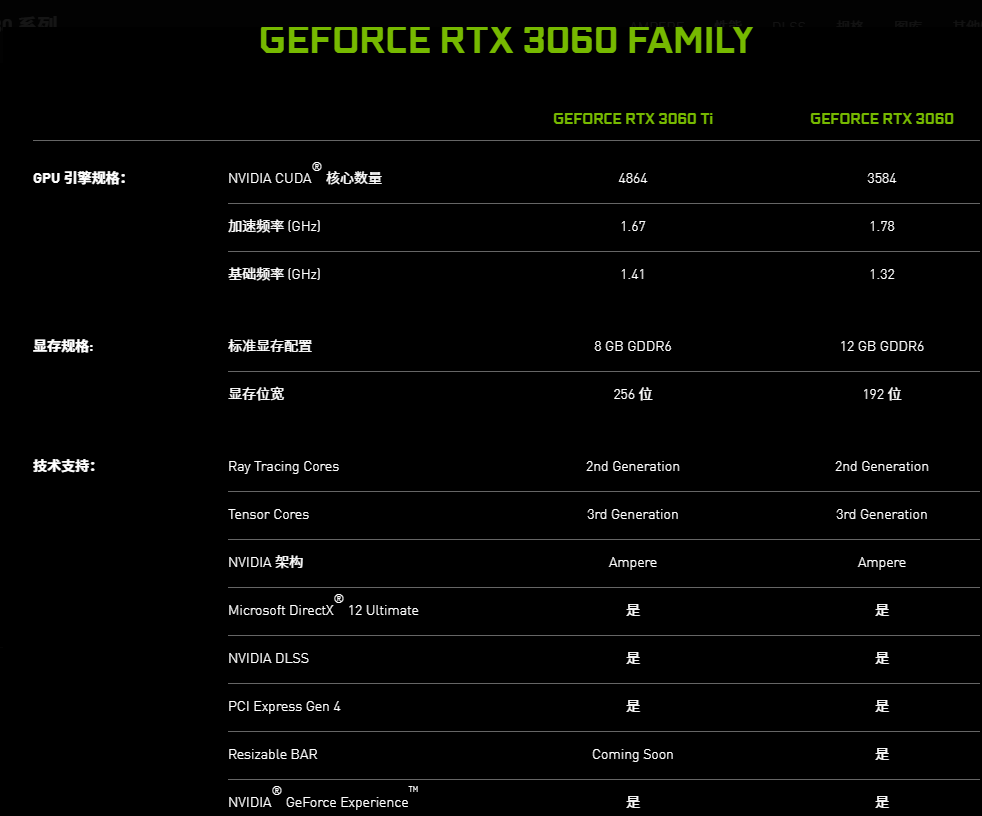Select the NVIDIA DLSS row label
Image resolution: width=982 pixels, height=816 pixels.
268,658
